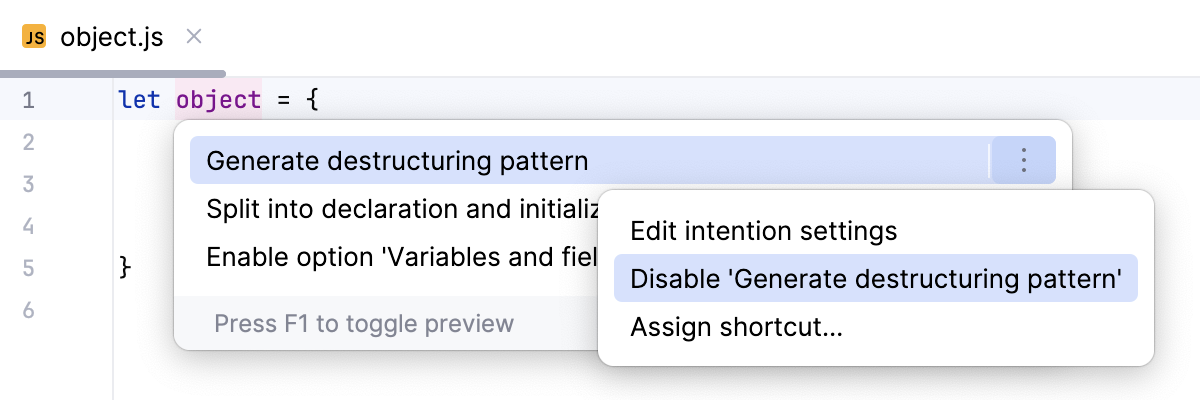Click the 'Press F1 to toggle preview' hint

click(x=364, y=324)
